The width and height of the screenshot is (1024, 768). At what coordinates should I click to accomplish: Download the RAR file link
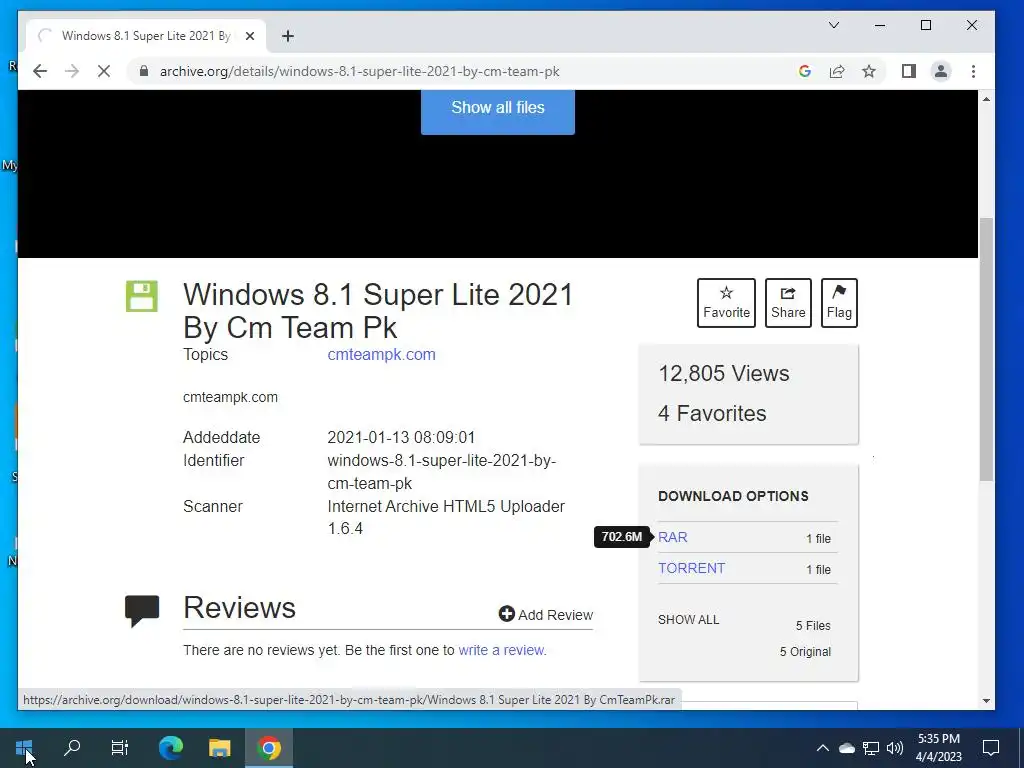pos(673,537)
